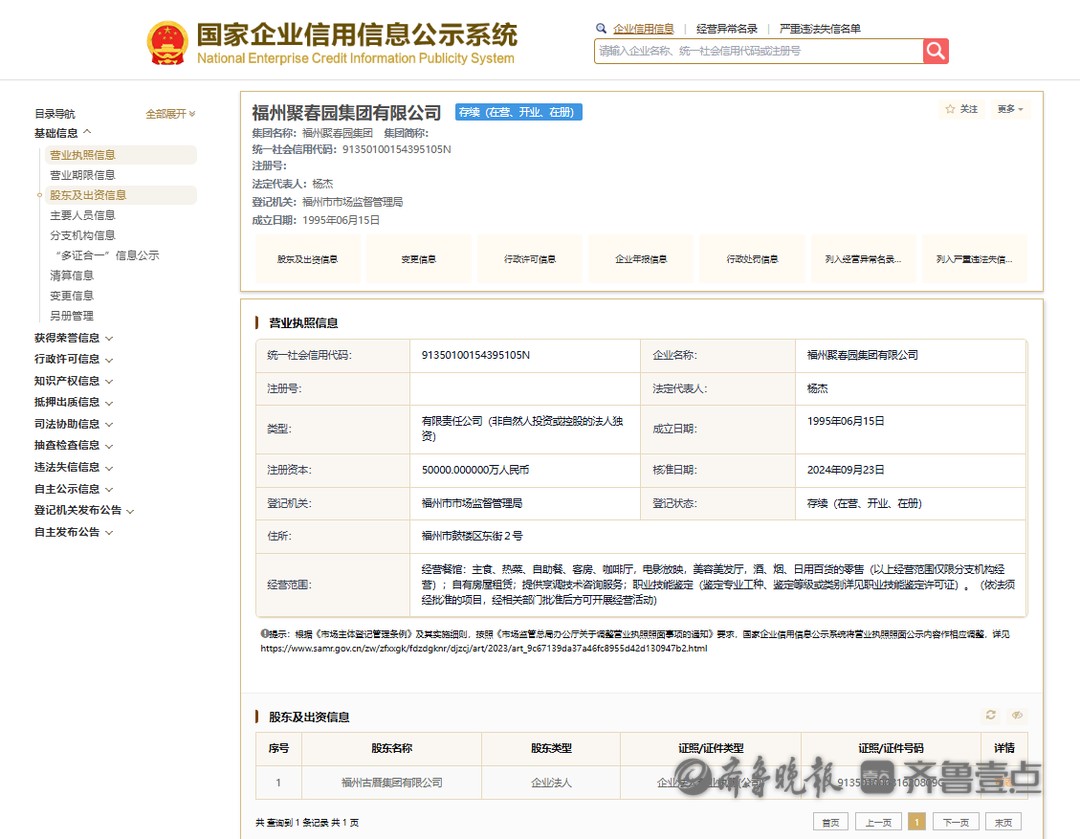Open the 变更信息 card tab
Viewport: 1080px width, 839px height.
click(x=419, y=259)
